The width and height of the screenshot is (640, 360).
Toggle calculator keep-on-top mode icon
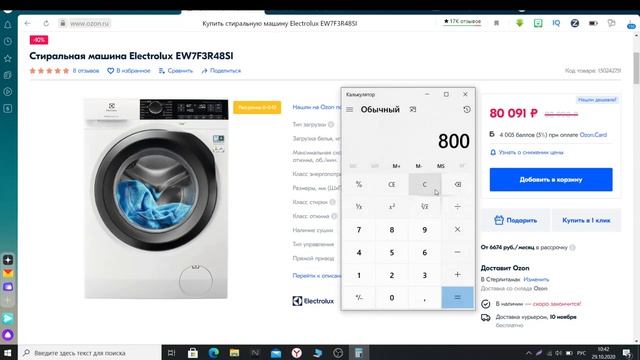tap(413, 109)
